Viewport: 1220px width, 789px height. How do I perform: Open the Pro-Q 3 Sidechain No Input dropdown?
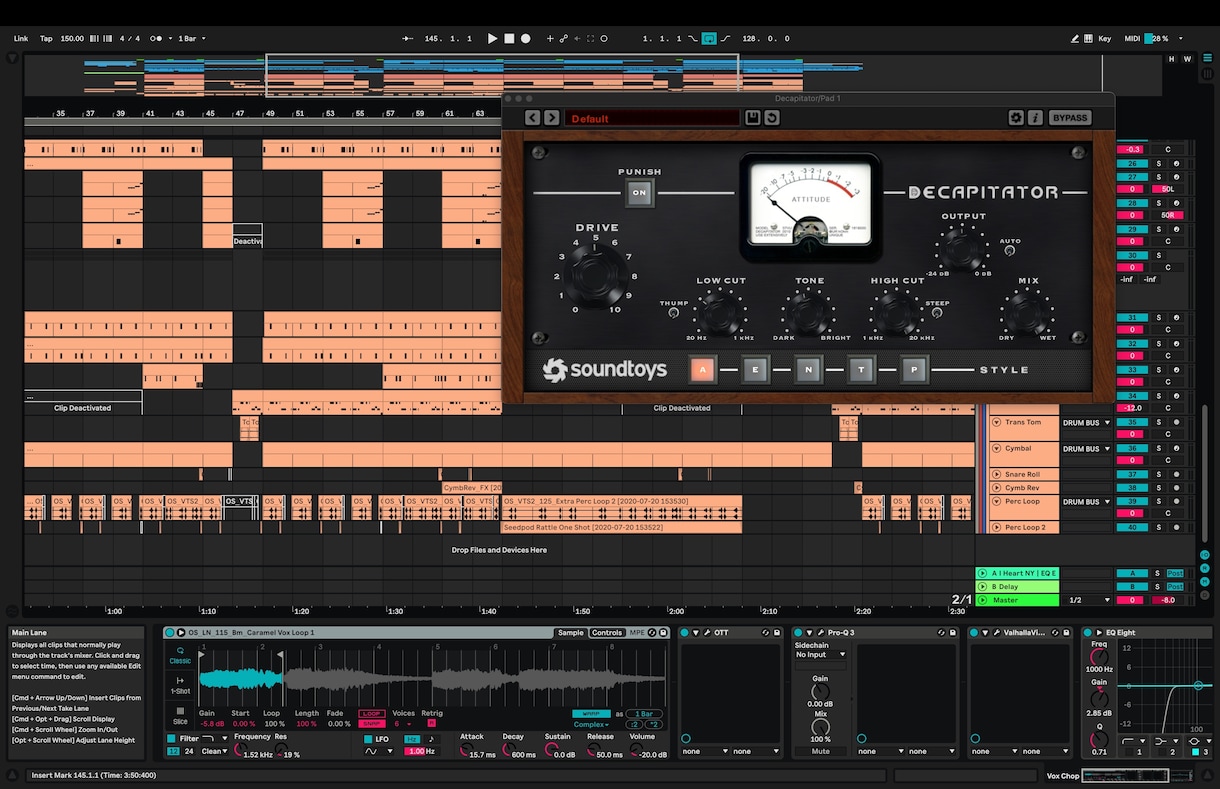[x=821, y=655]
